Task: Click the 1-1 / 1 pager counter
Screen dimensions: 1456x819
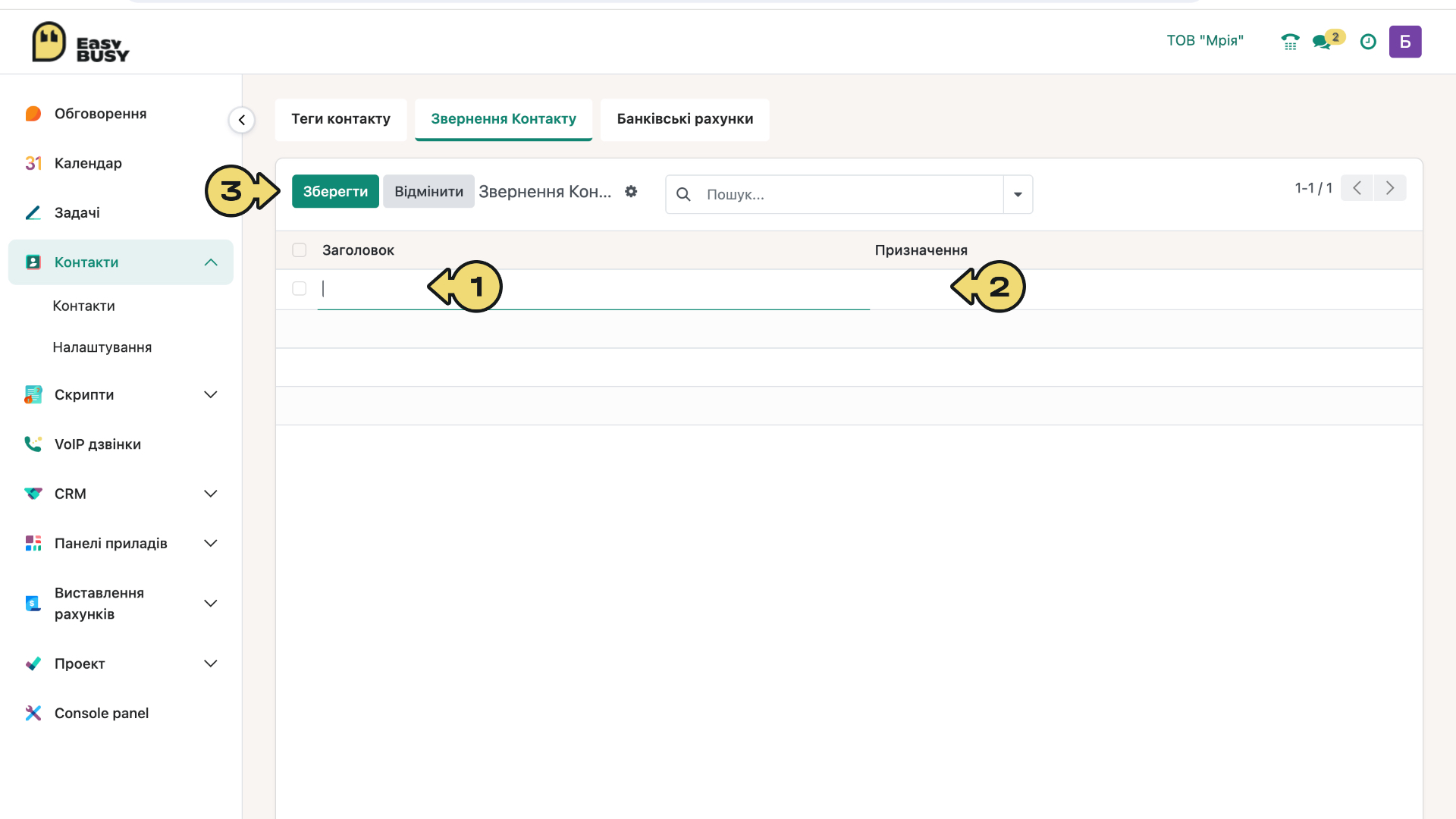Action: 1313,188
